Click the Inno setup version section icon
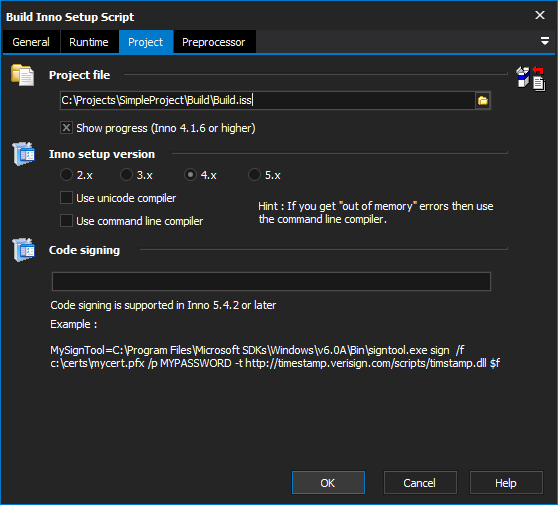This screenshot has height=505, width=558. (x=23, y=154)
